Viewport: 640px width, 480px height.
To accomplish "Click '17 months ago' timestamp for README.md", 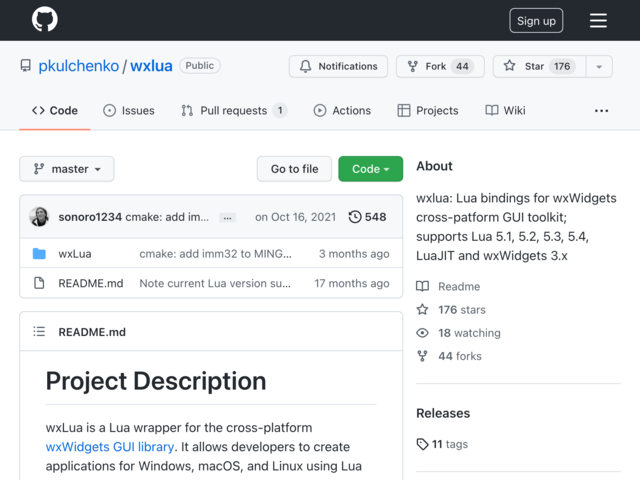I will click(351, 283).
